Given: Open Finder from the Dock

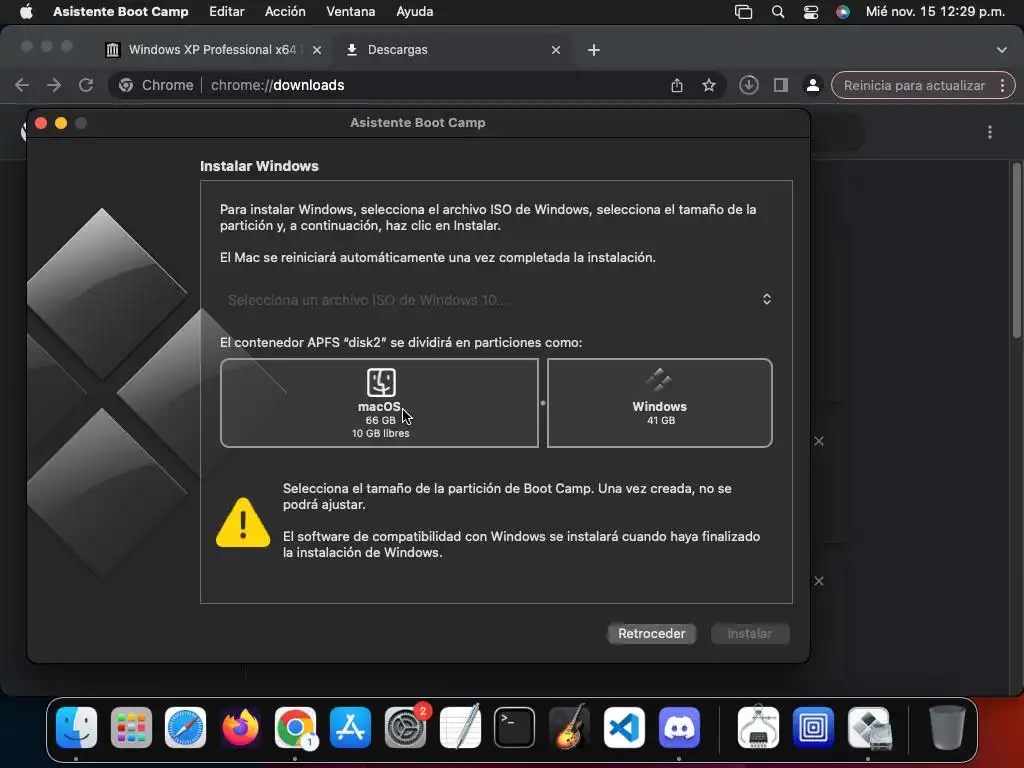Looking at the screenshot, I should [76, 728].
